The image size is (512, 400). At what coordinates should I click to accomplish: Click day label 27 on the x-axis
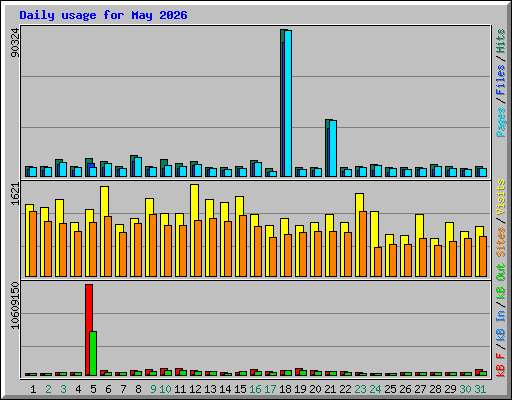(420, 389)
